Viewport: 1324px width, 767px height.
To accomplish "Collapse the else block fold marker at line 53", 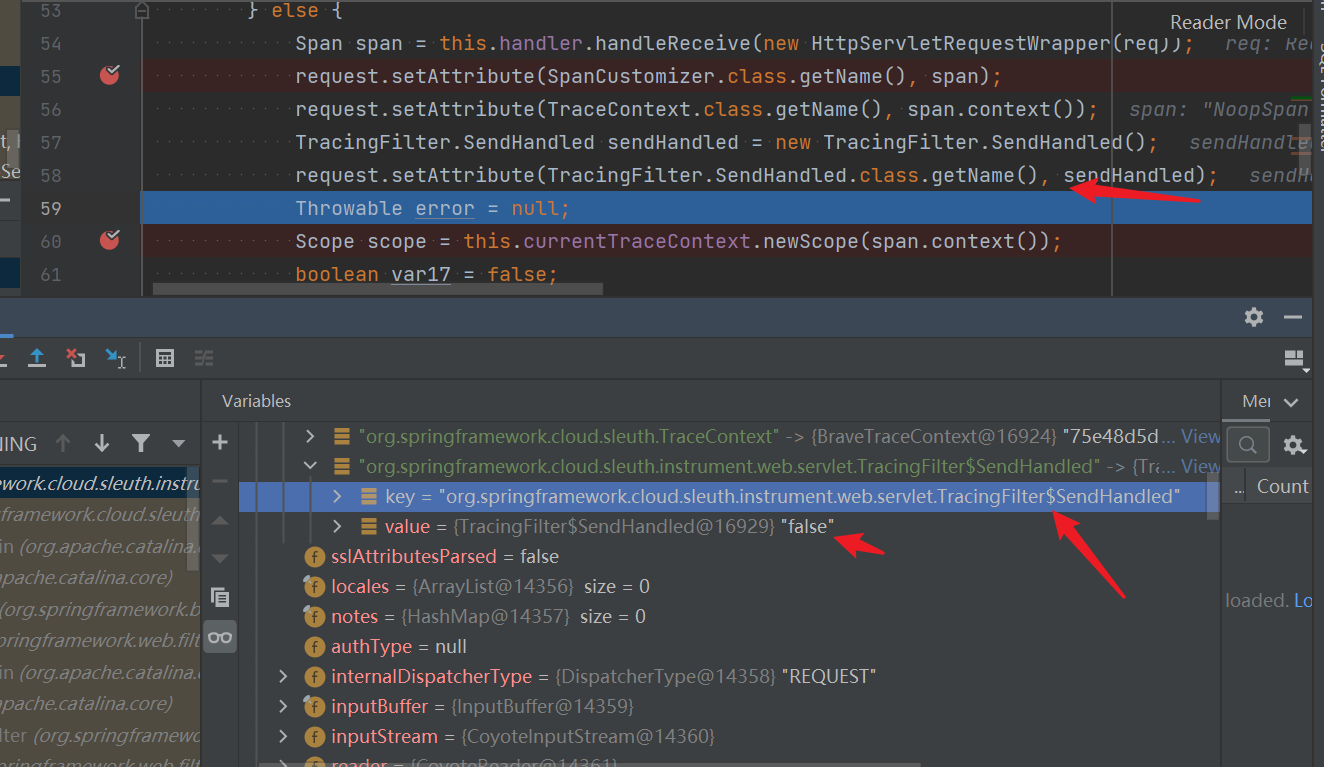I will click(x=142, y=11).
